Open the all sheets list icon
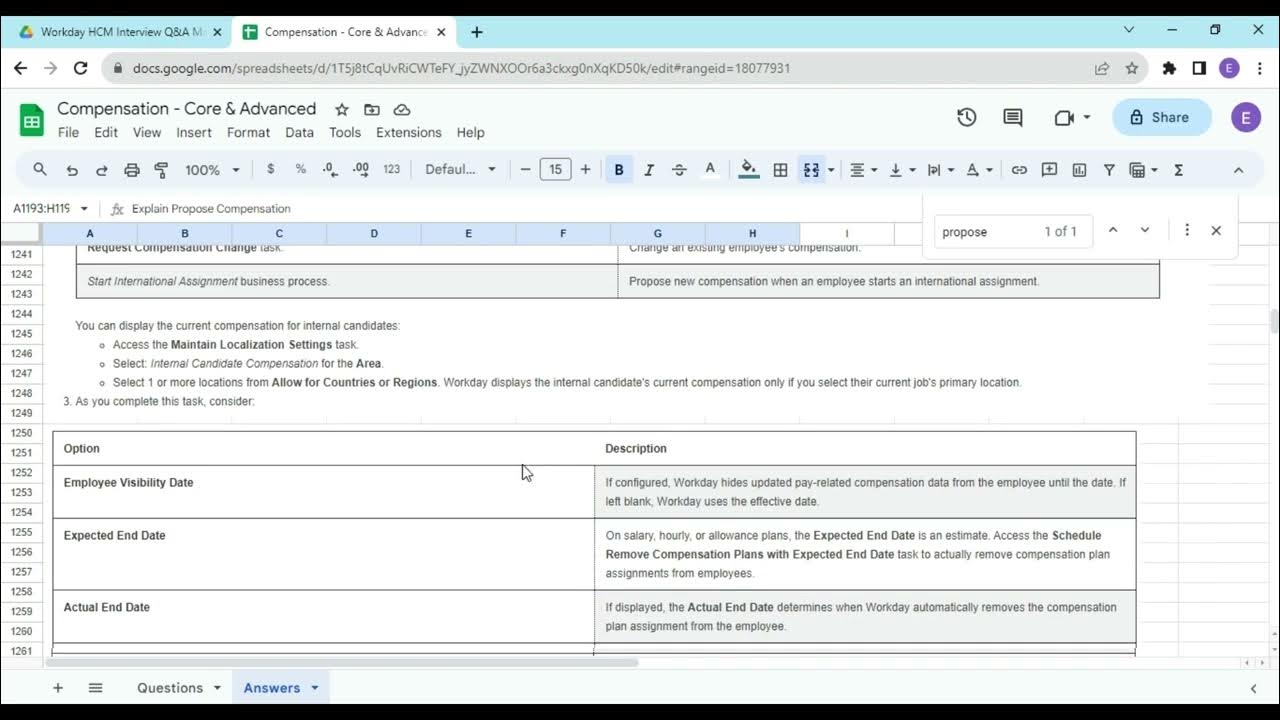 point(95,688)
